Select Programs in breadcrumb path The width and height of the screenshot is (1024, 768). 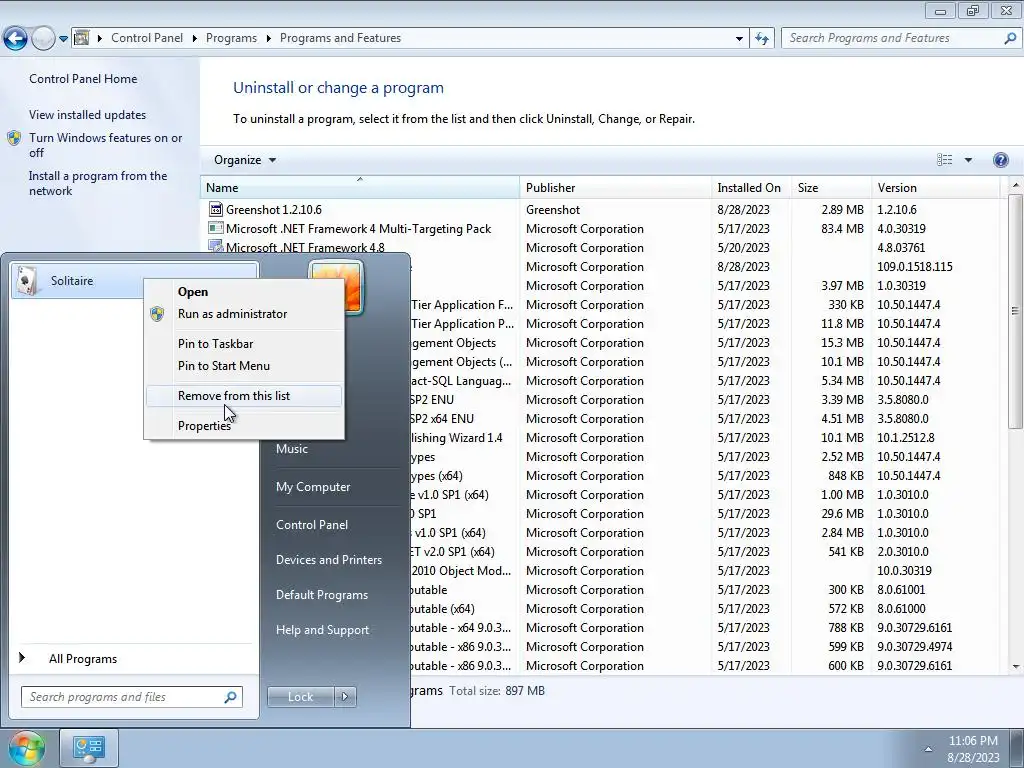click(x=231, y=38)
